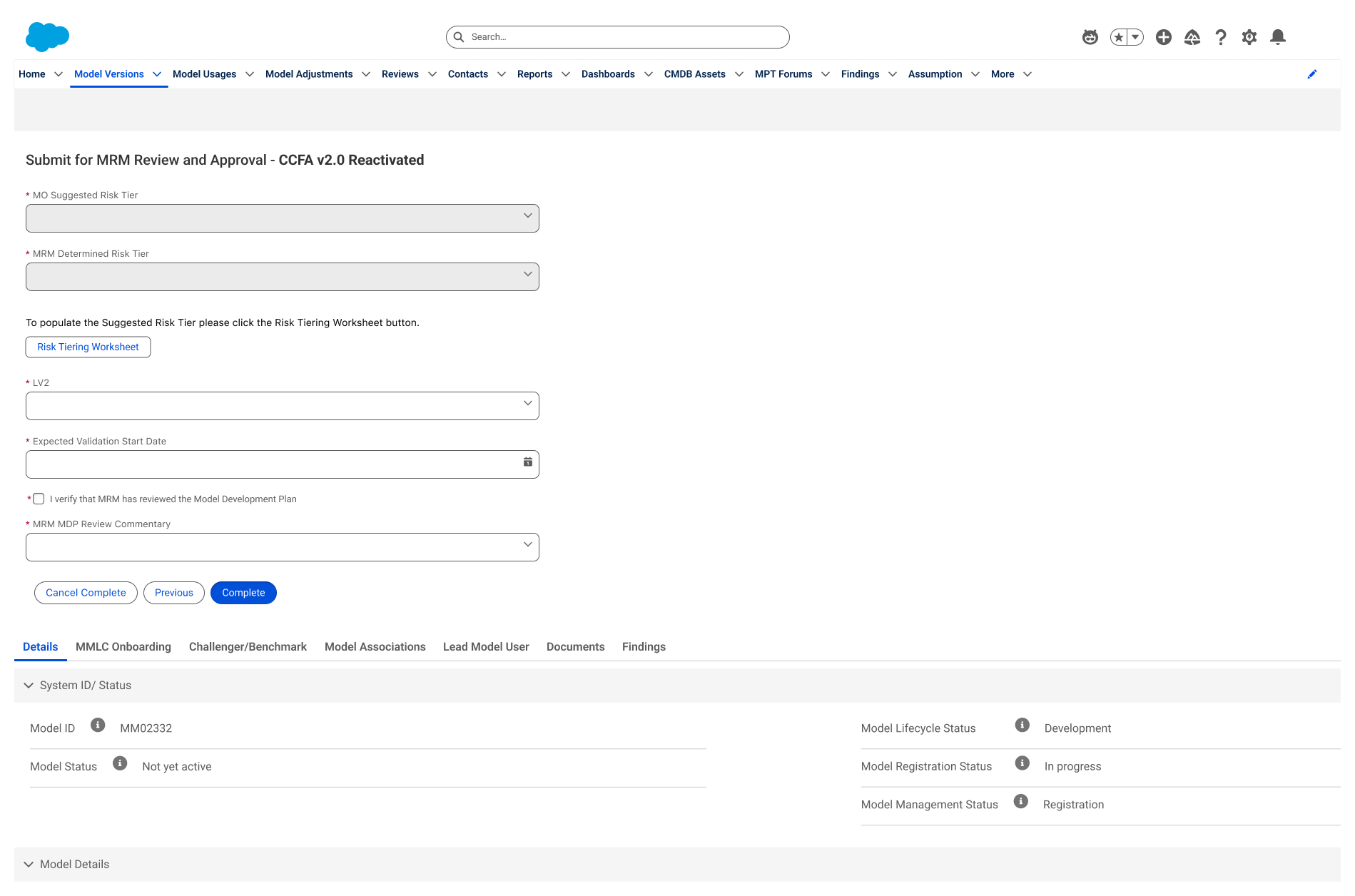Click the pencil edit navigation icon

[x=1311, y=74]
